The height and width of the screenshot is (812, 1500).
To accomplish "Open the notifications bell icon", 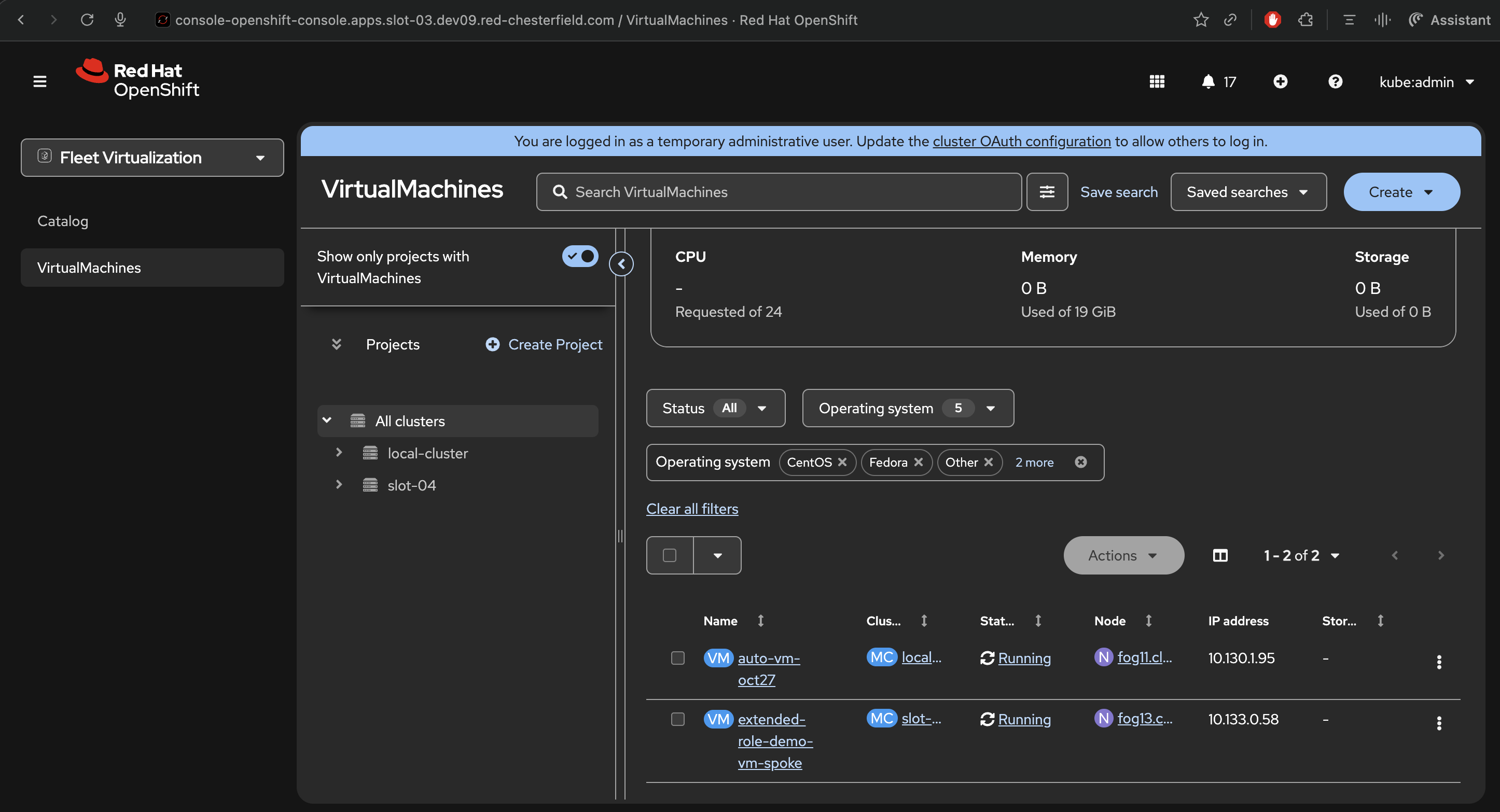I will point(1209,82).
